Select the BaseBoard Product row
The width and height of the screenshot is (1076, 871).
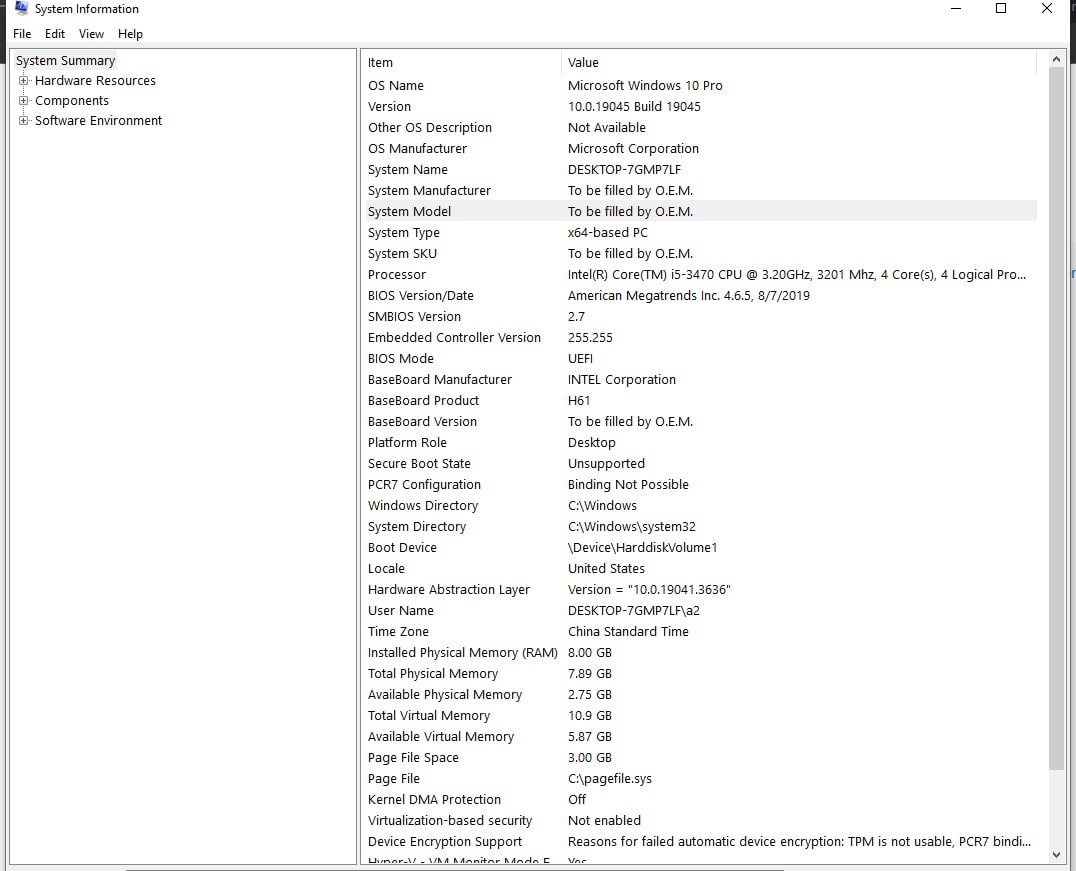699,401
